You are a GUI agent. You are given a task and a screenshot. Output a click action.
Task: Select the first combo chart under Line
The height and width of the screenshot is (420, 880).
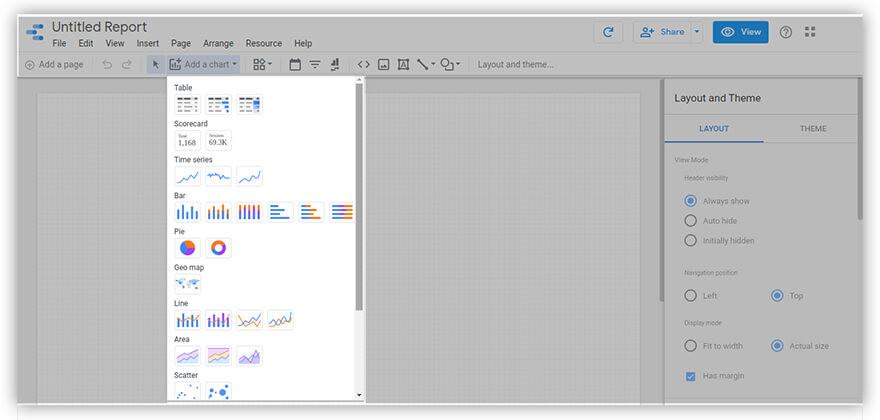(x=187, y=320)
